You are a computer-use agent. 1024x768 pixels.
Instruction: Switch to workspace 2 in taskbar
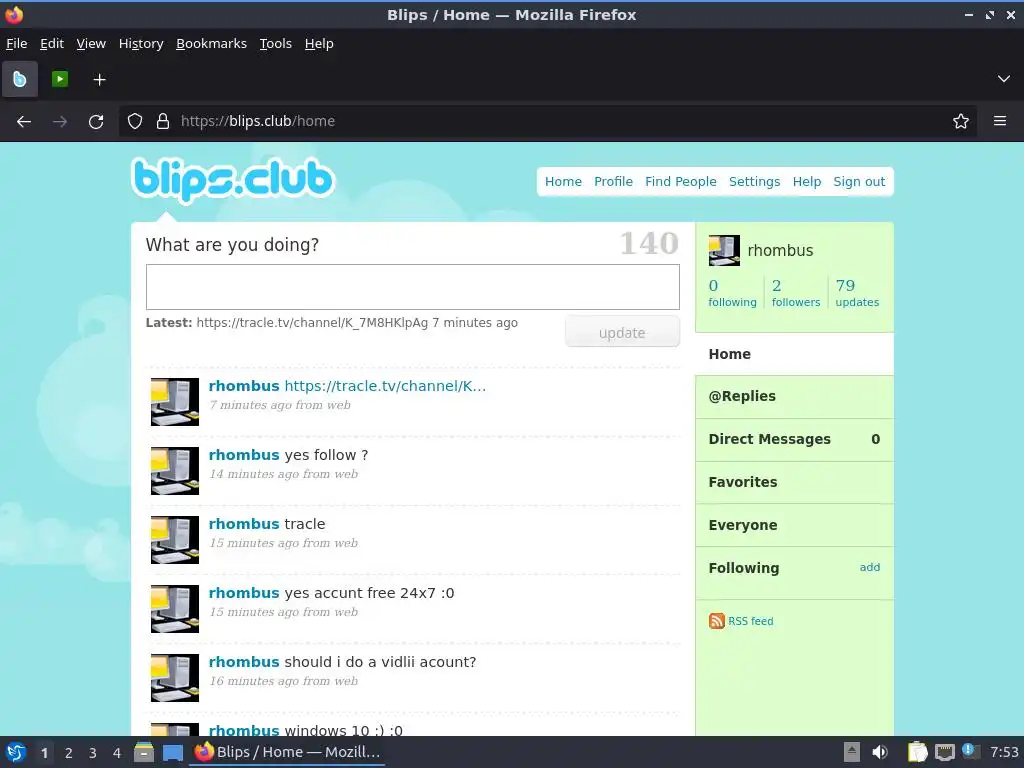69,753
